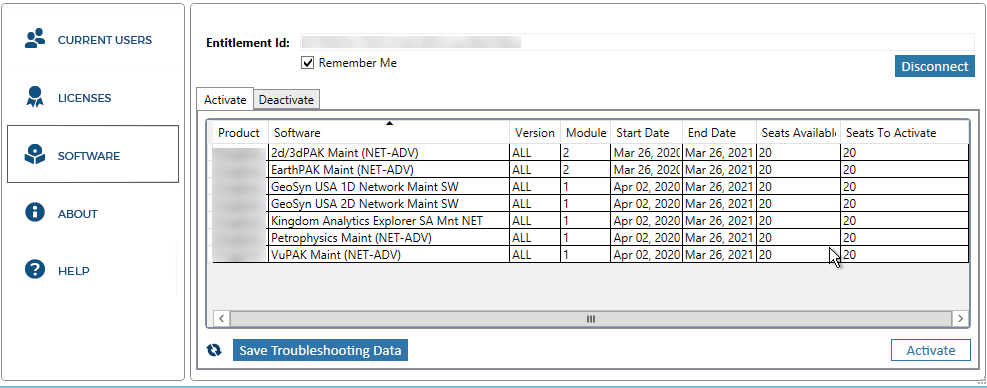Viewport: 987px width, 388px height.
Task: Open HELP in the sidebar
Action: click(74, 271)
